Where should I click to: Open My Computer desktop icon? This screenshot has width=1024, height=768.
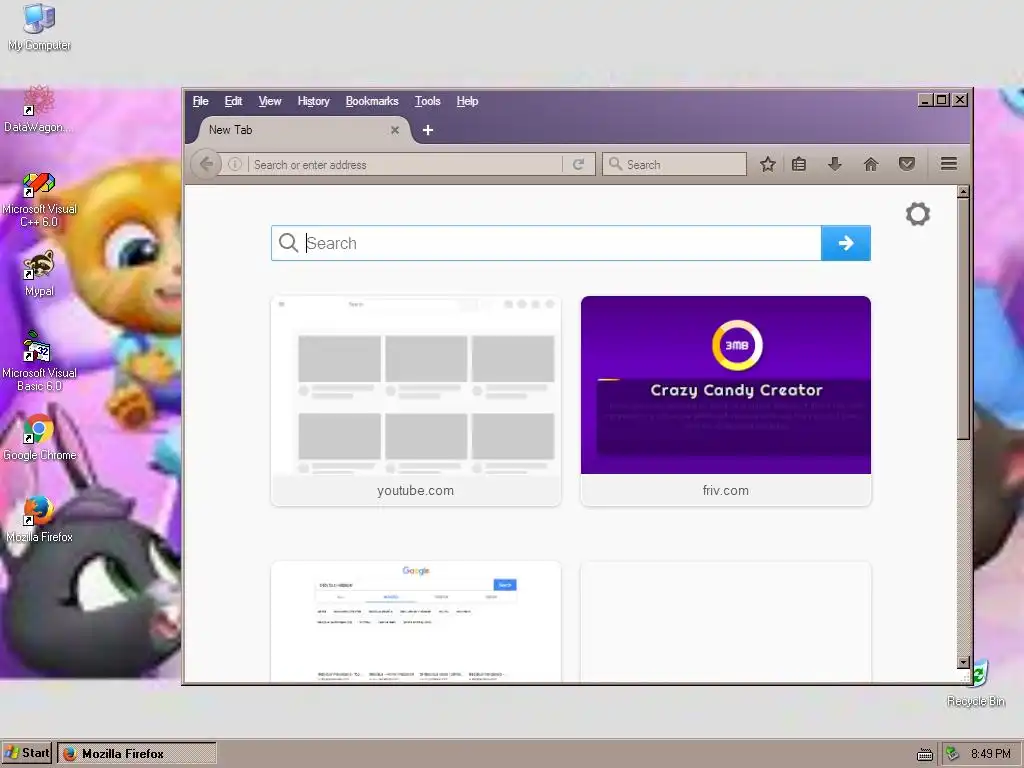[39, 27]
